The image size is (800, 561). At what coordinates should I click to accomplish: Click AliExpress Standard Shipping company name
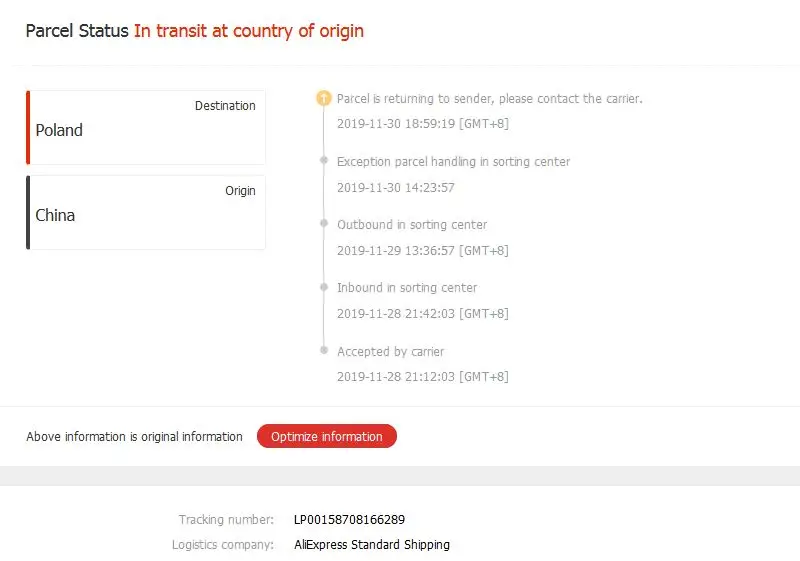coord(371,545)
